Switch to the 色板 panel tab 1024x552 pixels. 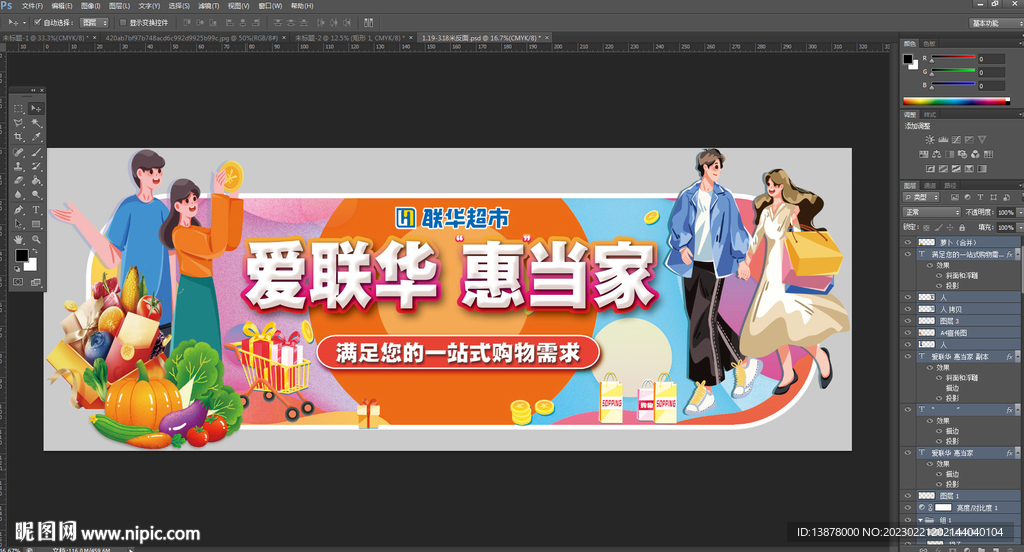point(929,44)
